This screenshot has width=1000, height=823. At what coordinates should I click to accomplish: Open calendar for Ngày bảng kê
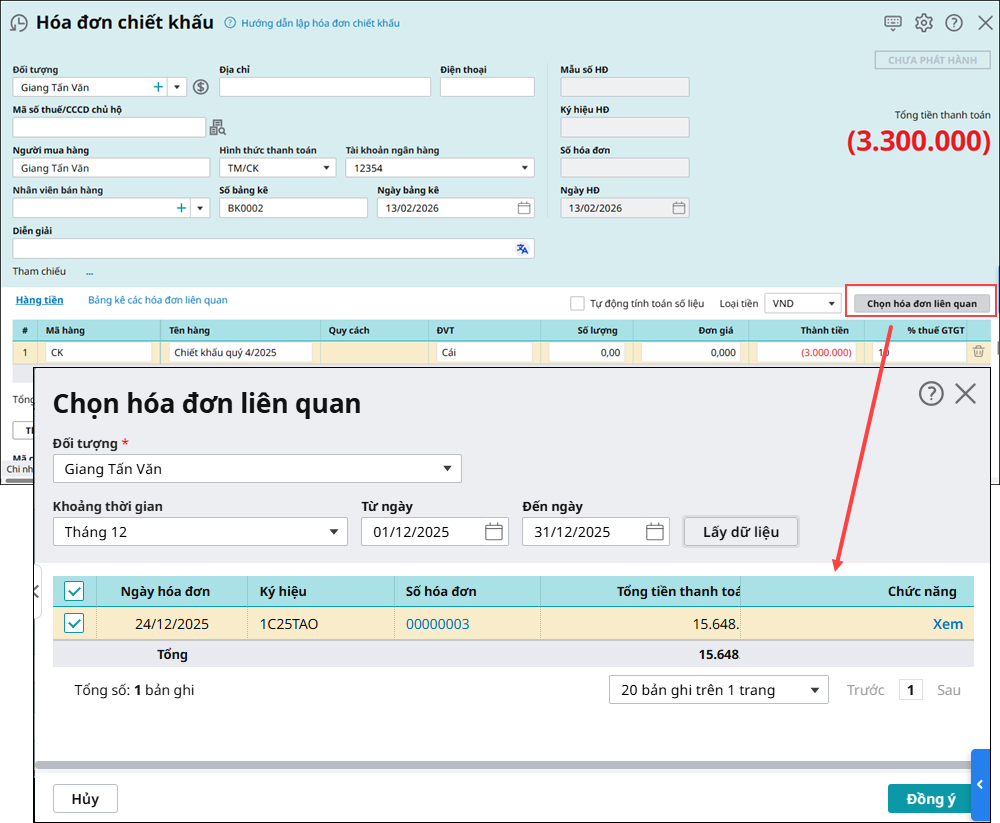pyautogui.click(x=524, y=208)
